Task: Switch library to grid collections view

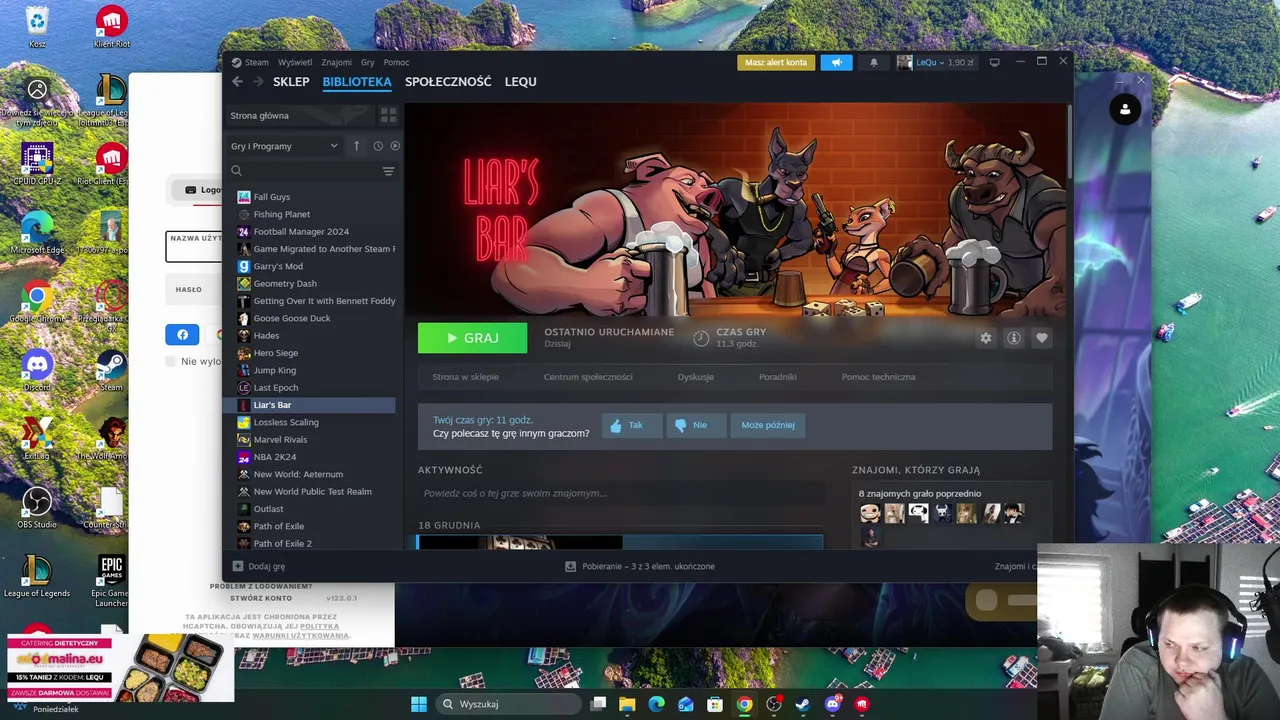Action: pos(388,115)
